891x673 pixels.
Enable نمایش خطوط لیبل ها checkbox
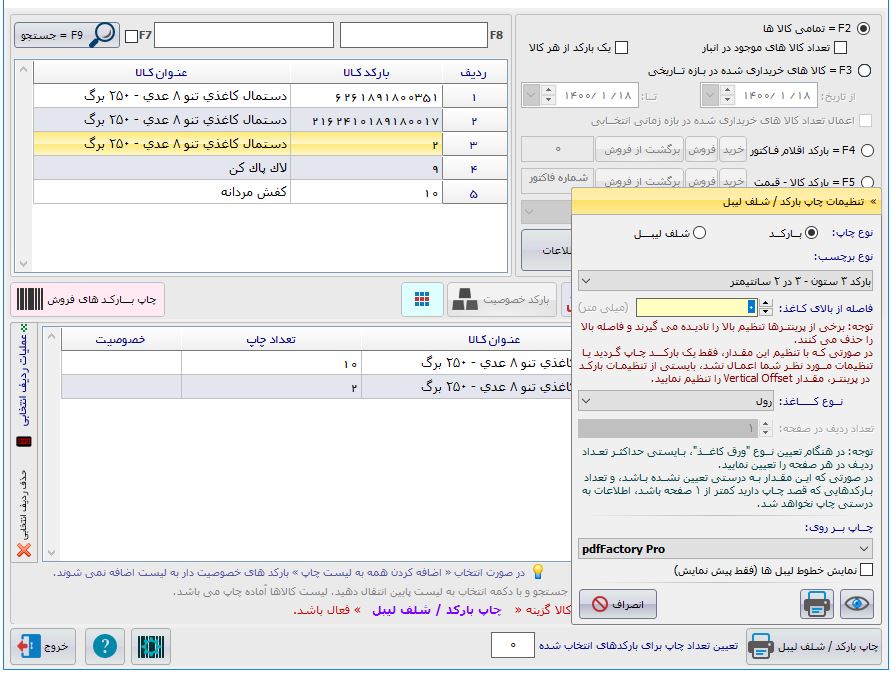(866, 570)
